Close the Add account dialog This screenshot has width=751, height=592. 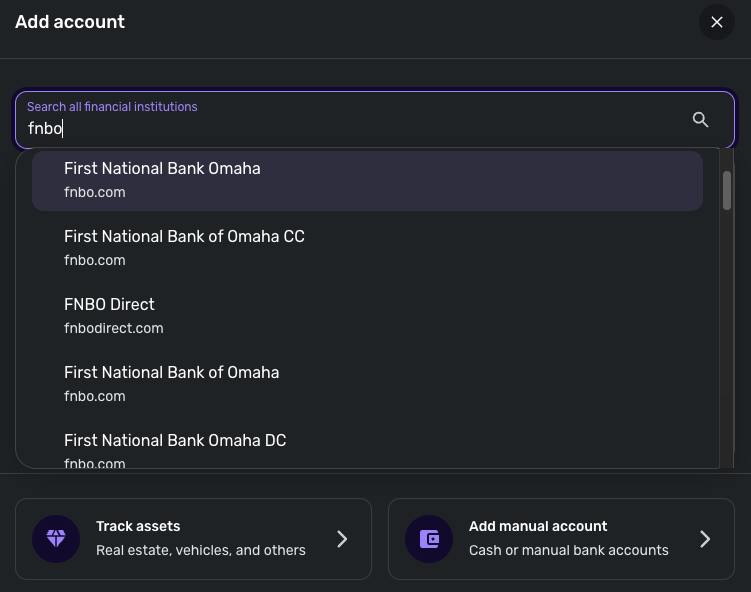(x=716, y=22)
